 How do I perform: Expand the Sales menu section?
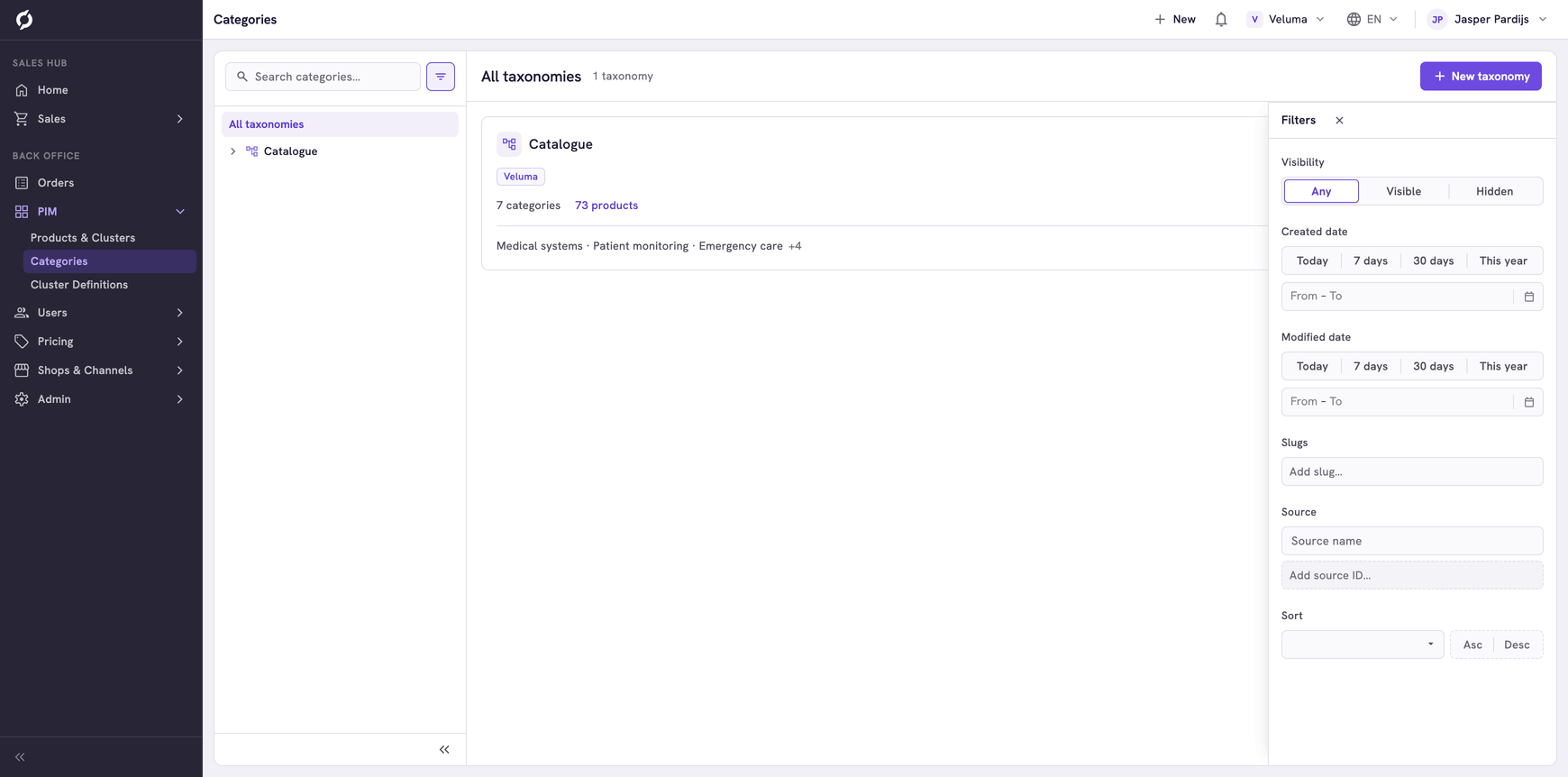coord(101,119)
